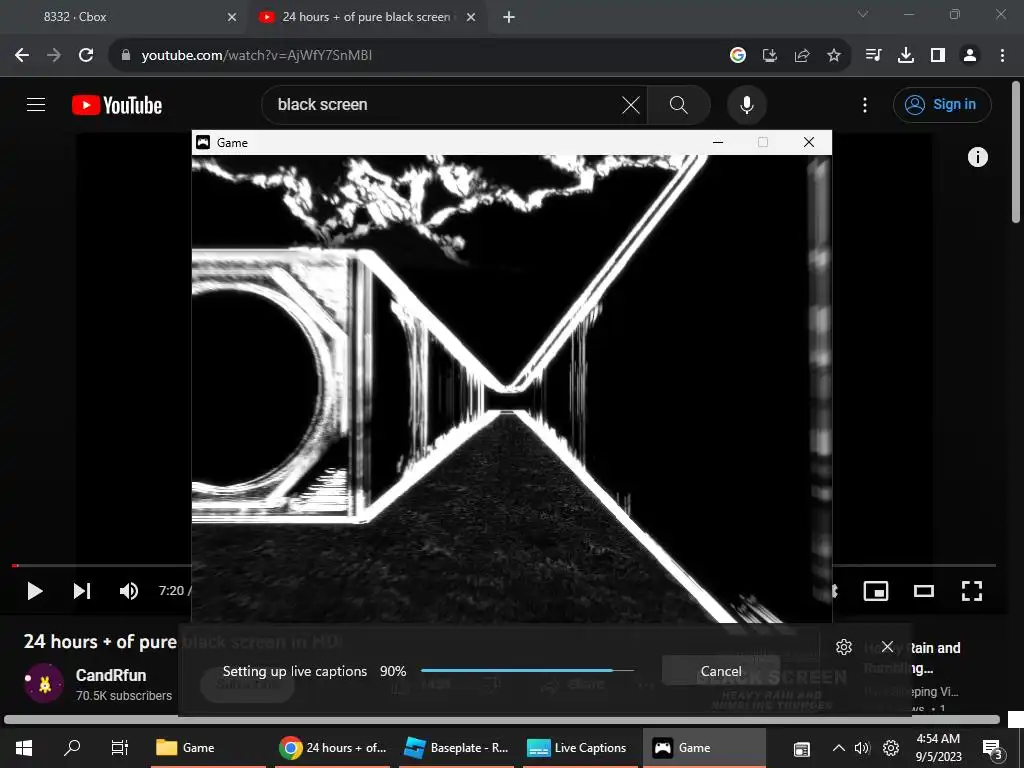The height and width of the screenshot is (768, 1024).
Task: Sign in to YouTube
Action: point(942,104)
